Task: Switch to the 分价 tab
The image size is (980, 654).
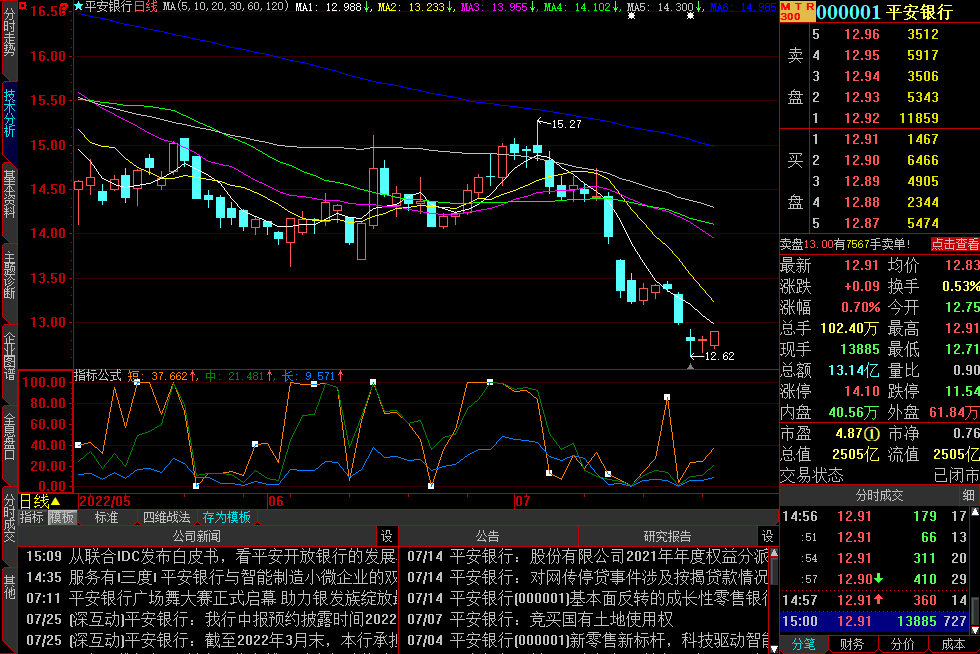Action: pyautogui.click(x=902, y=645)
